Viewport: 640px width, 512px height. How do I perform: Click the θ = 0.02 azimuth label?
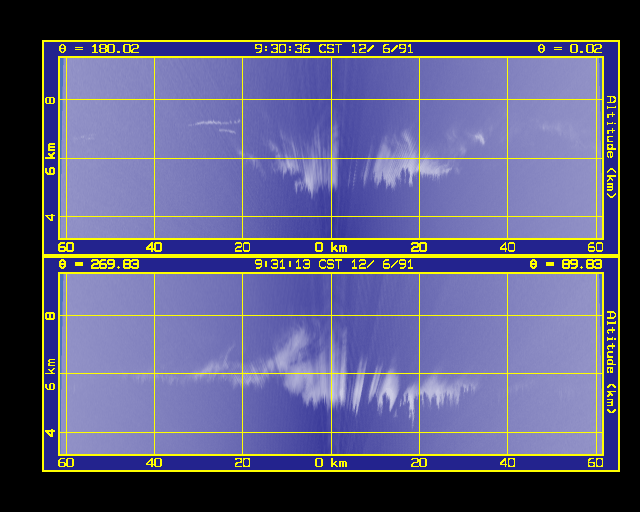(x=570, y=49)
